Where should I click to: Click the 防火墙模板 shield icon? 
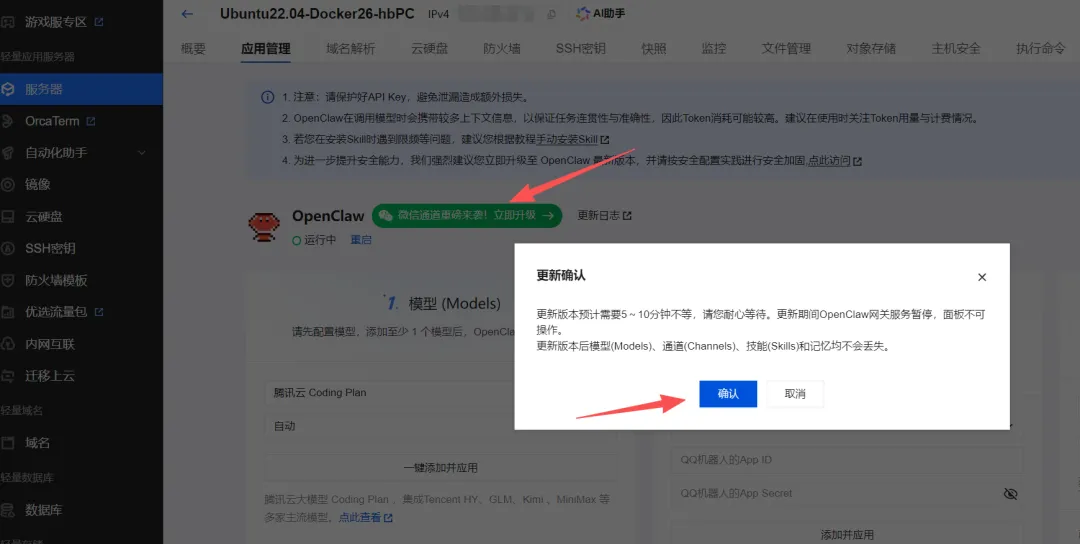click(x=8, y=280)
